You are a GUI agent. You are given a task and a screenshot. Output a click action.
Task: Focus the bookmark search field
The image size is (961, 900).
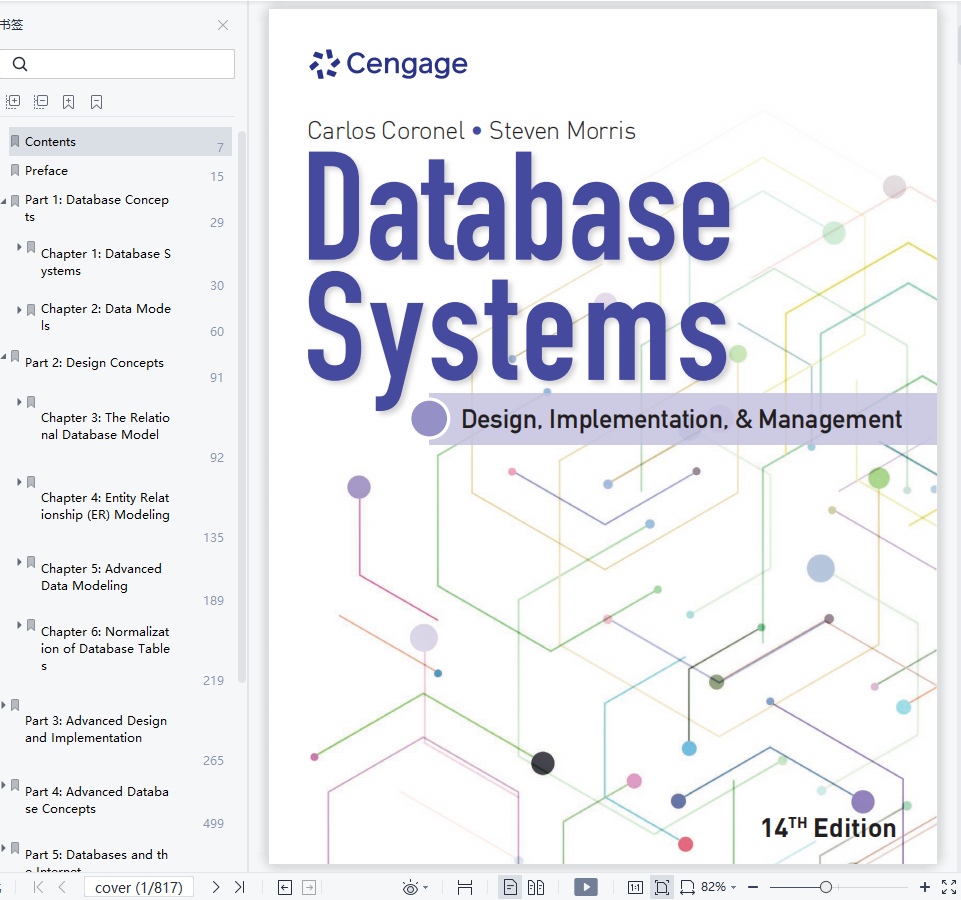[x=117, y=64]
